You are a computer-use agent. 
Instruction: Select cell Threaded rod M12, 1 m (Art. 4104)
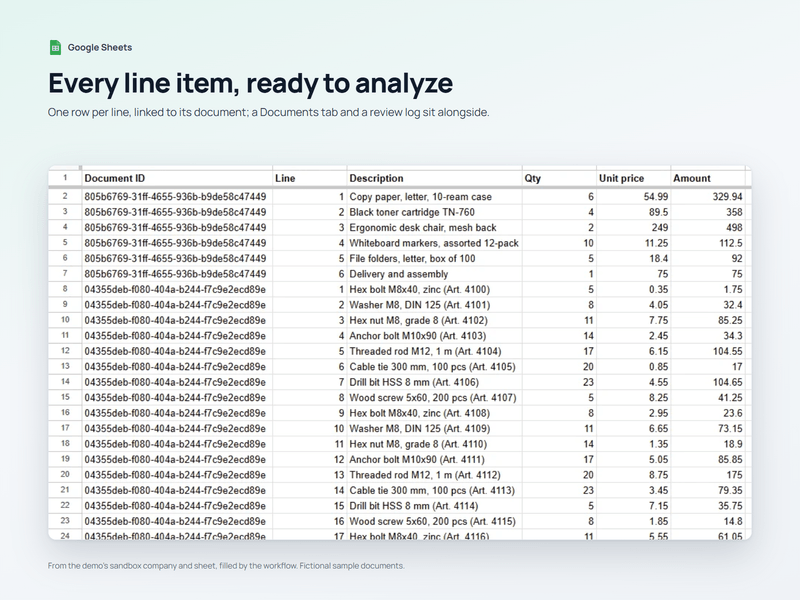coord(435,352)
